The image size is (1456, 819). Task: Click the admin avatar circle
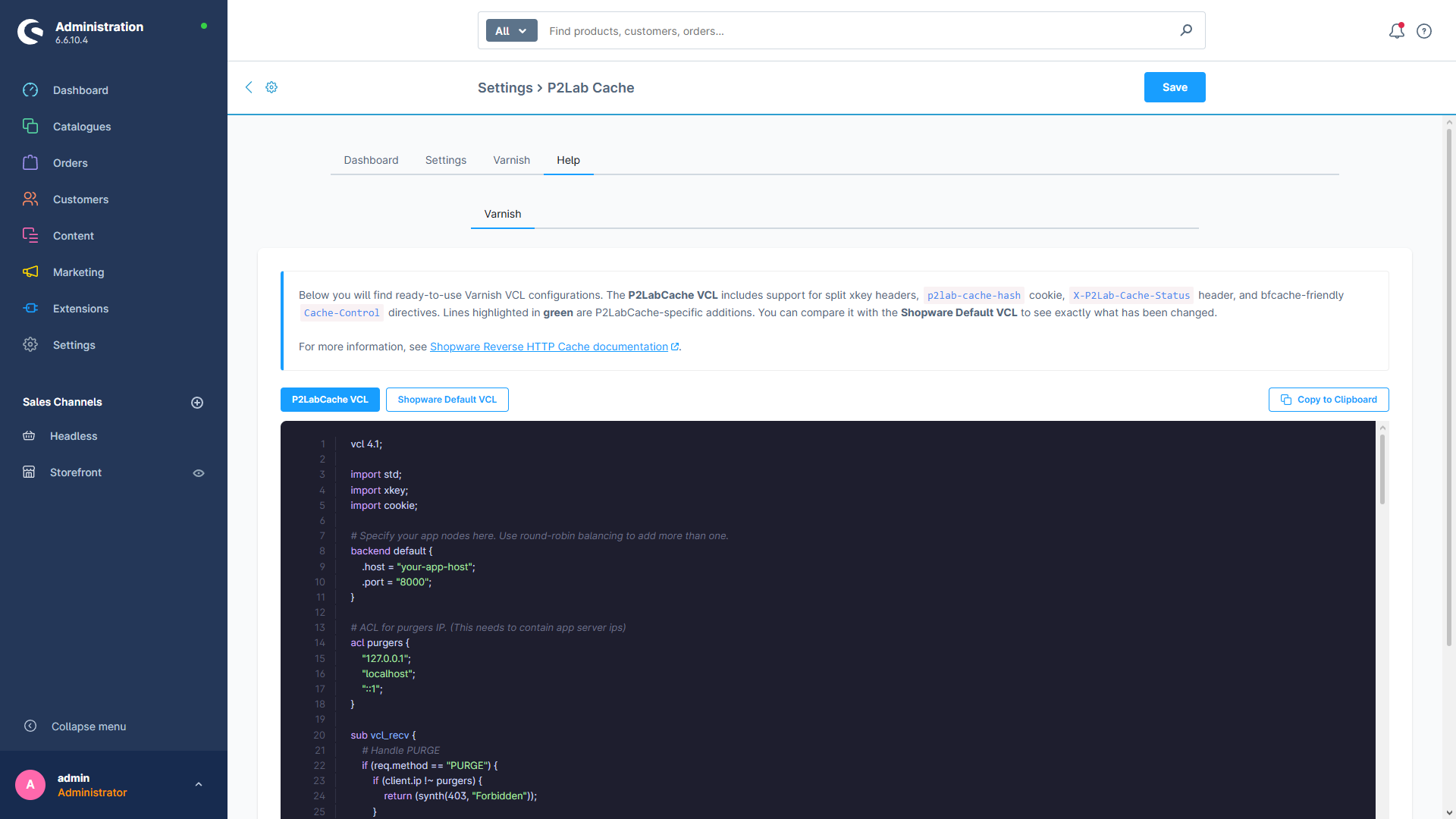tap(30, 785)
